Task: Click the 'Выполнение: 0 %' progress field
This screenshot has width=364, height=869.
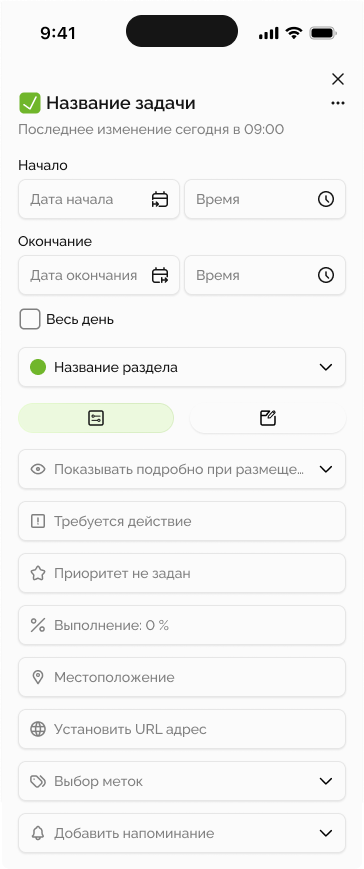Action: (182, 625)
